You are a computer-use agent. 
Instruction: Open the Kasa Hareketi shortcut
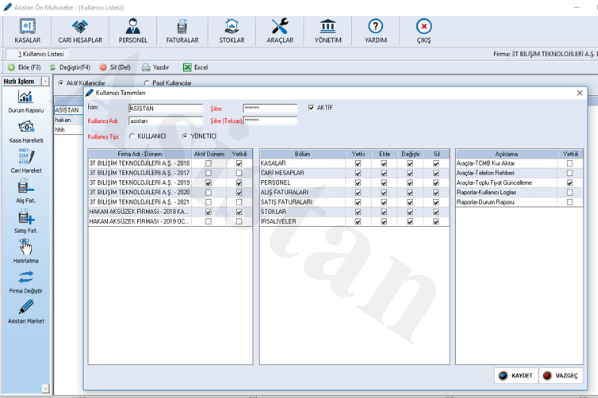point(26,132)
